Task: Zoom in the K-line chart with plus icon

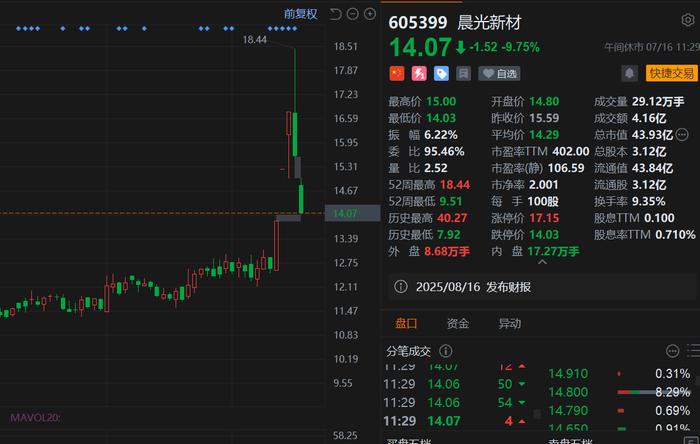Action: (x=370, y=14)
